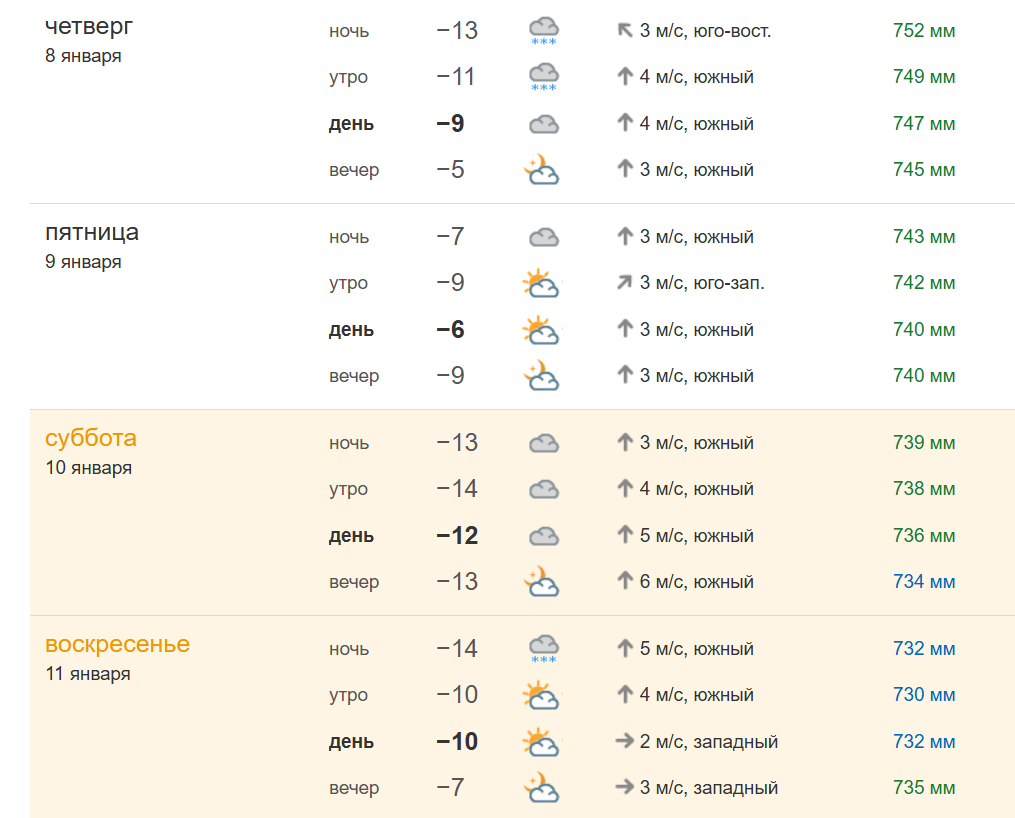Click the moon-and-cloud icon for Saturday evening
This screenshot has height=818, width=1015.
tap(541, 582)
